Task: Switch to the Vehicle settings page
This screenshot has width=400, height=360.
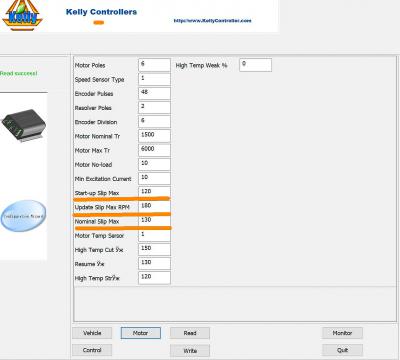Action: [92, 333]
